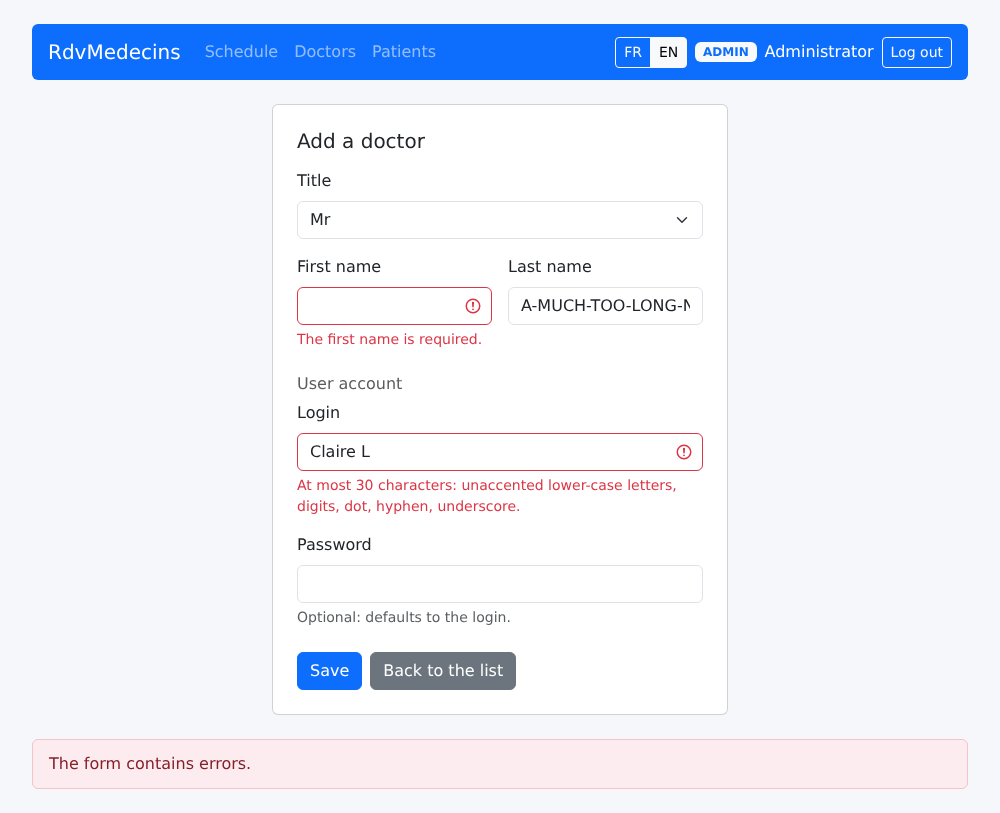Return with Back to the list
Viewport: 1000px width, 813px height.
pyautogui.click(x=443, y=671)
